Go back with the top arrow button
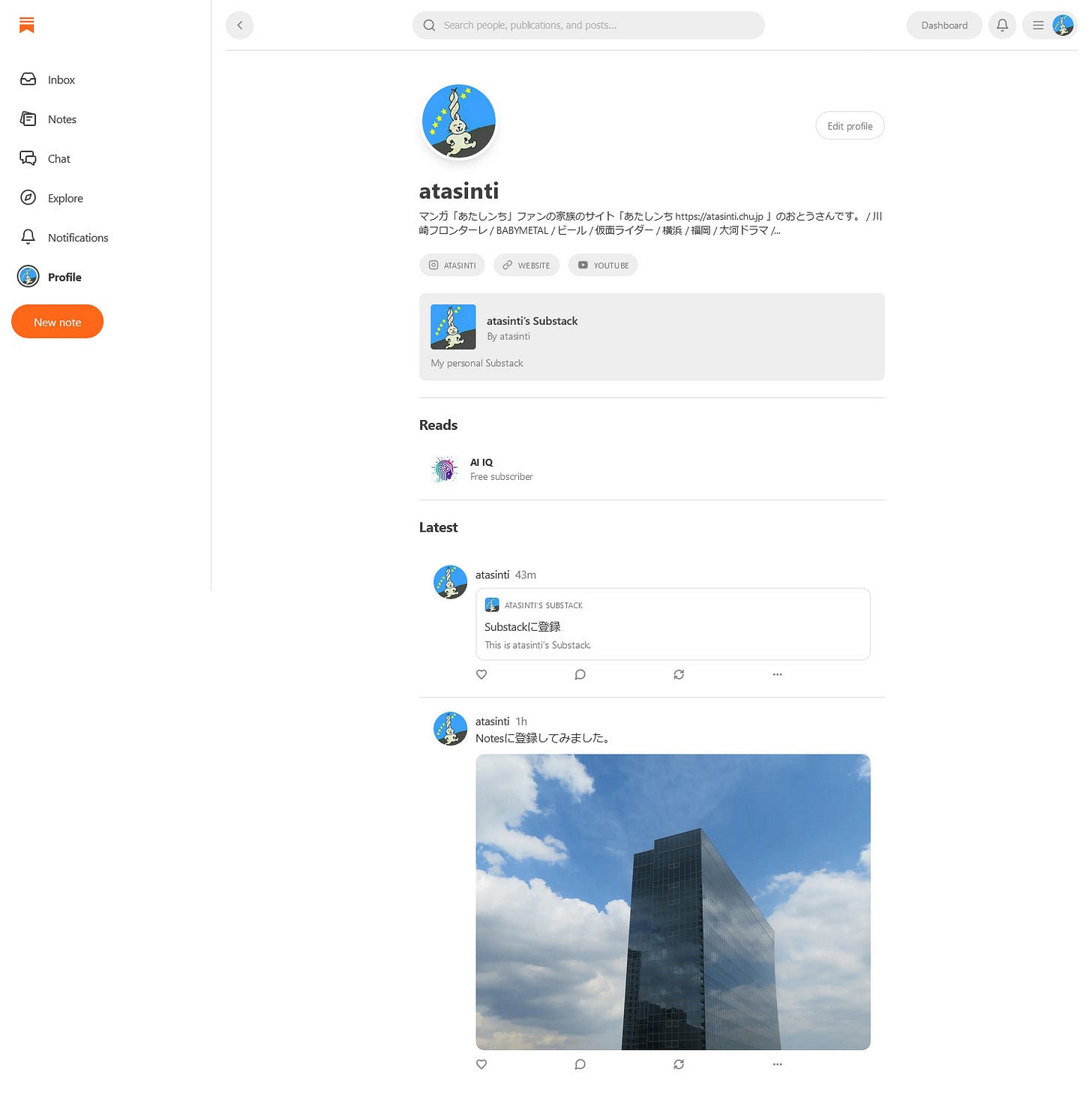1092x1098 pixels. point(239,25)
